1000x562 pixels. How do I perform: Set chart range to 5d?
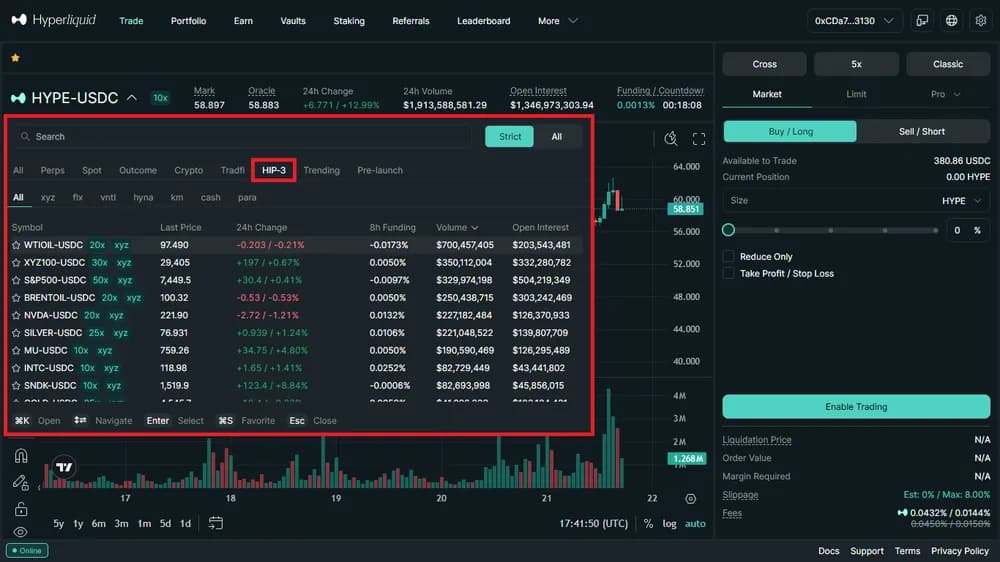tap(165, 524)
